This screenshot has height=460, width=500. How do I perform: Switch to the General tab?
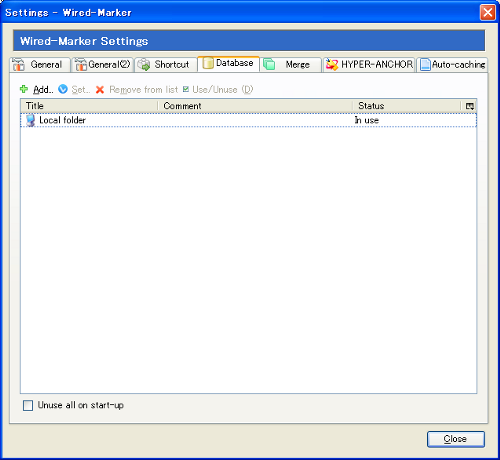tap(41, 64)
